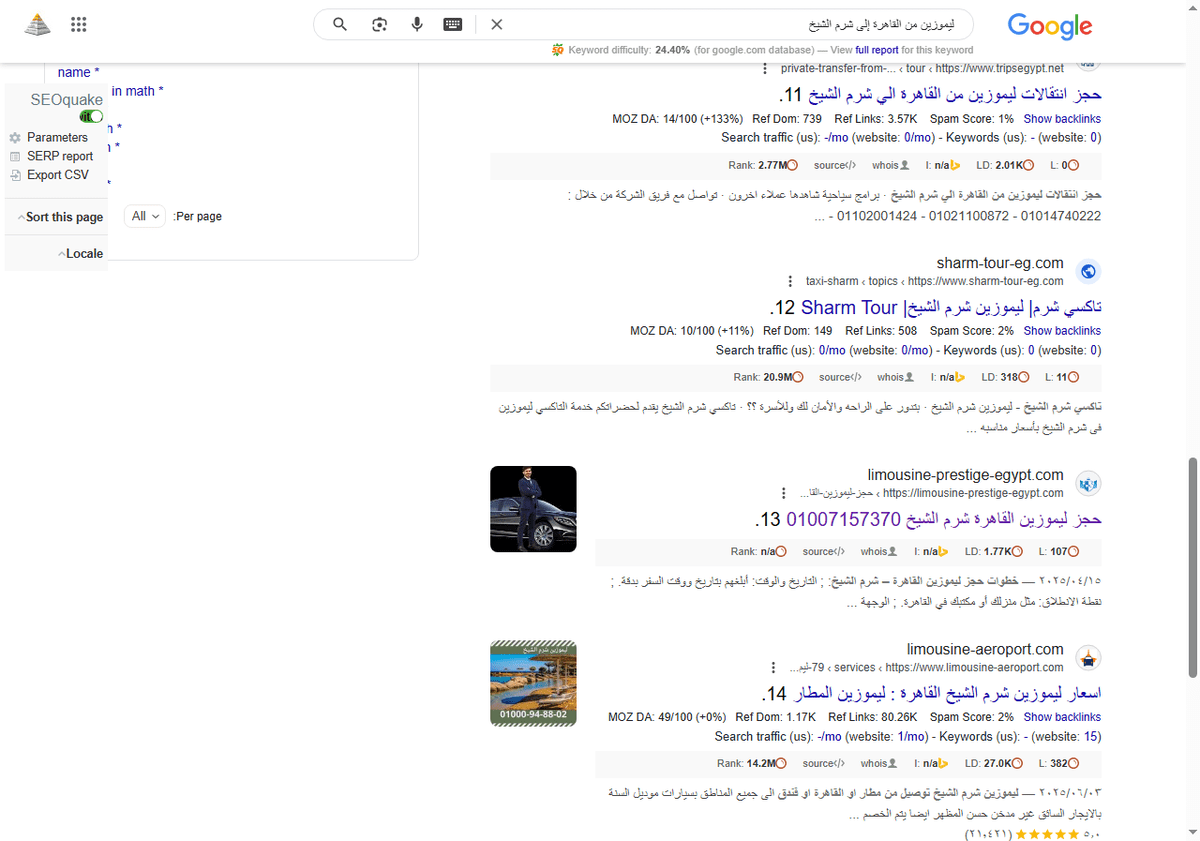Start voice search with the microphone
This screenshot has height=841, width=1200.
pyautogui.click(x=417, y=24)
